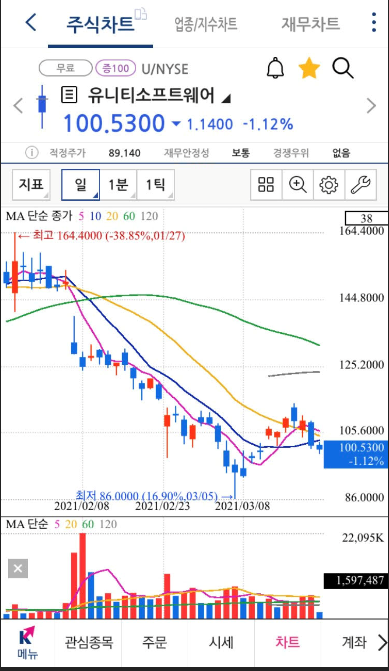Open the 차트 bottom tab
Image resolution: width=389 pixels, height=671 pixels.
287,642
